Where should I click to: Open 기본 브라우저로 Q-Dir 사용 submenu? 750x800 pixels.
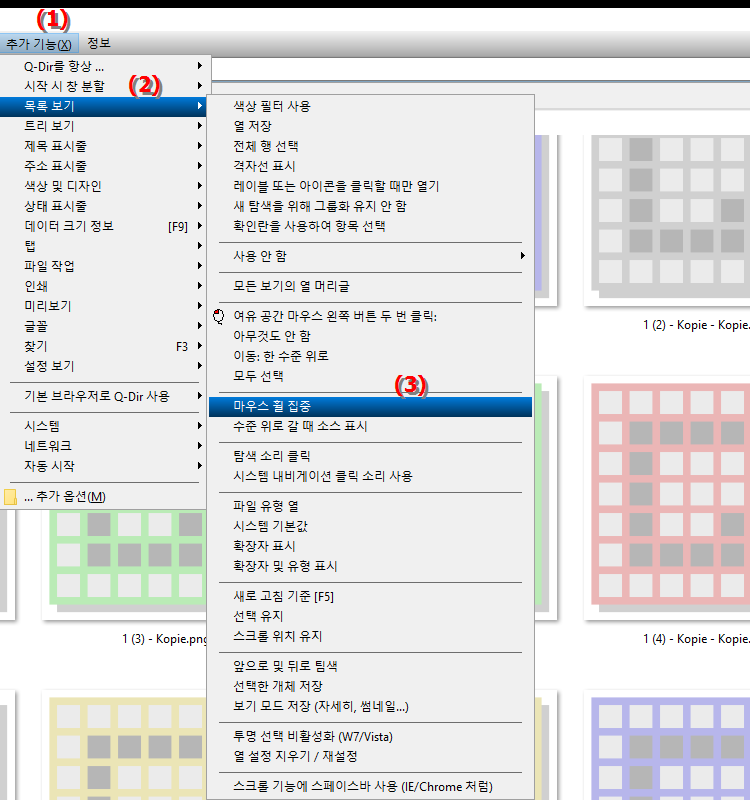point(104,396)
